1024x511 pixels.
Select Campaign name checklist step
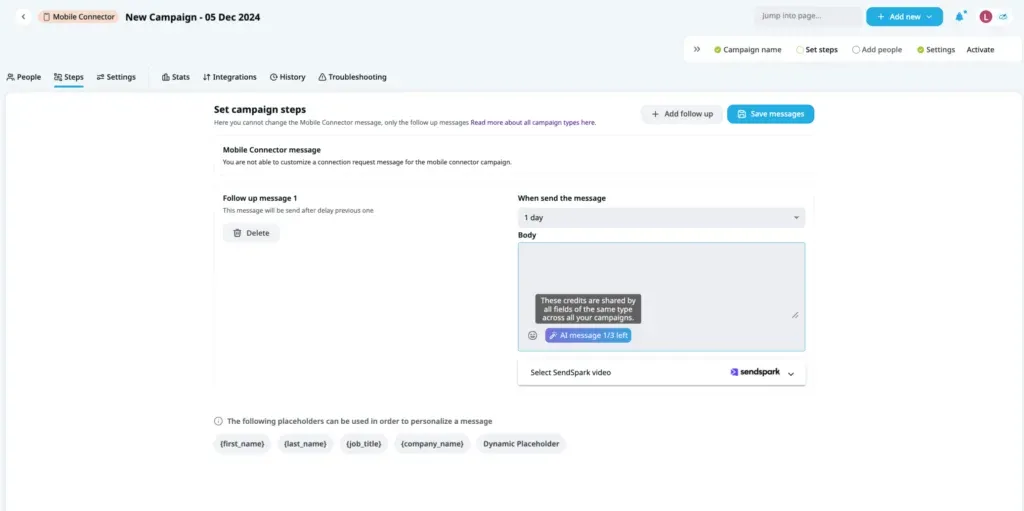(748, 50)
